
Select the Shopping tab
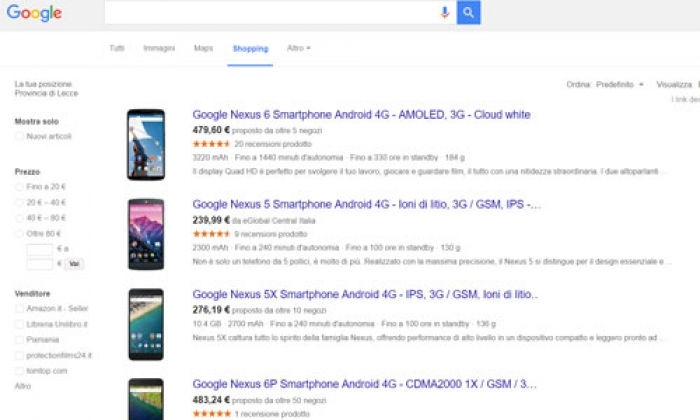(x=250, y=49)
